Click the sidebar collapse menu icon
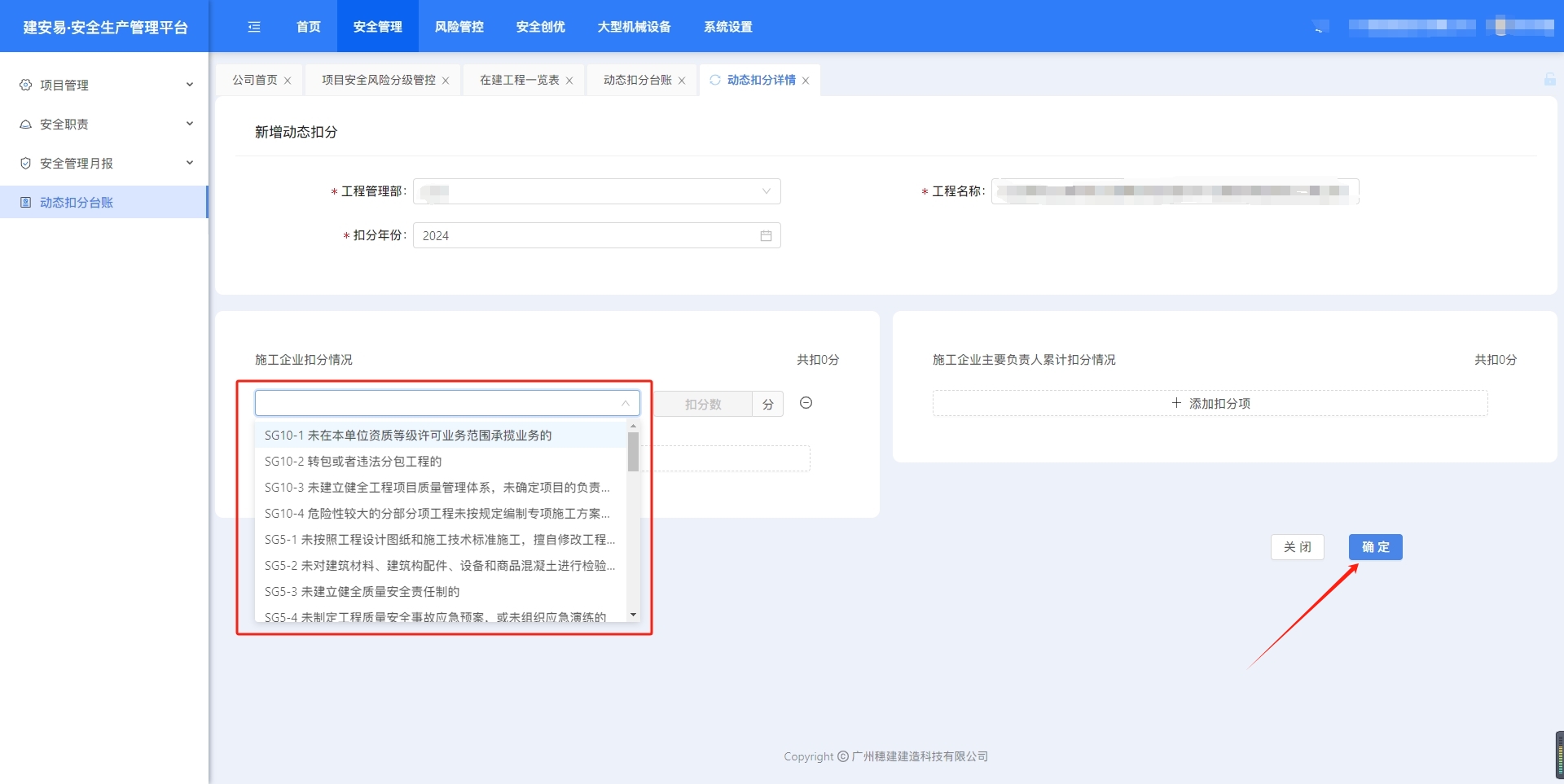The height and width of the screenshot is (784, 1564). [254, 27]
